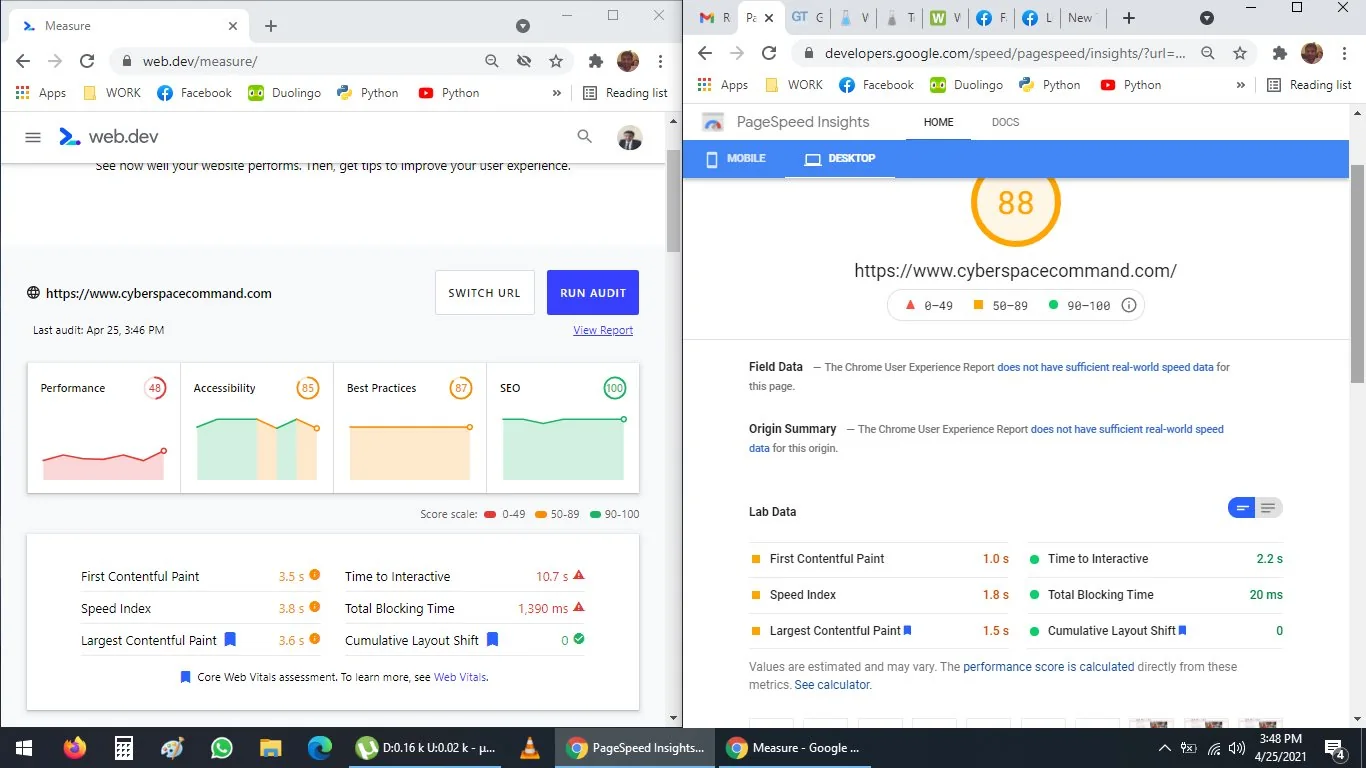The width and height of the screenshot is (1366, 768).
Task: Open the 'See calculator' link
Action: click(832, 685)
